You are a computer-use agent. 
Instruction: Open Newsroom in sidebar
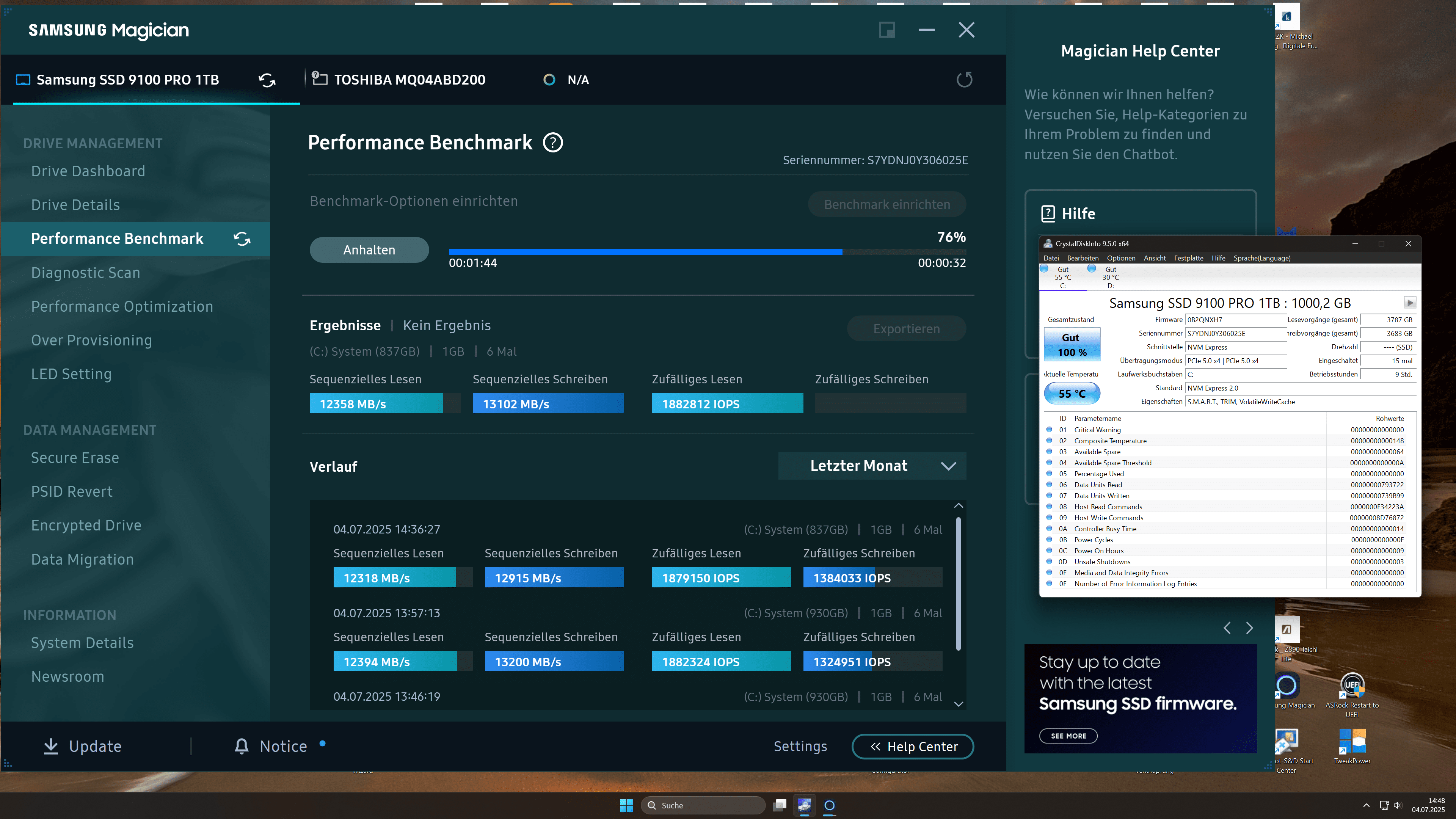(x=68, y=676)
